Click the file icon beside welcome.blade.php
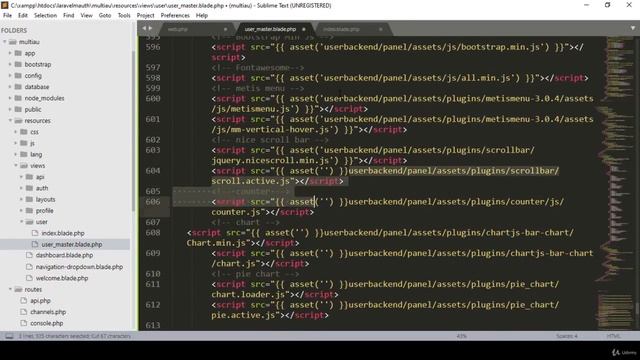The height and width of the screenshot is (360, 640). point(29,278)
